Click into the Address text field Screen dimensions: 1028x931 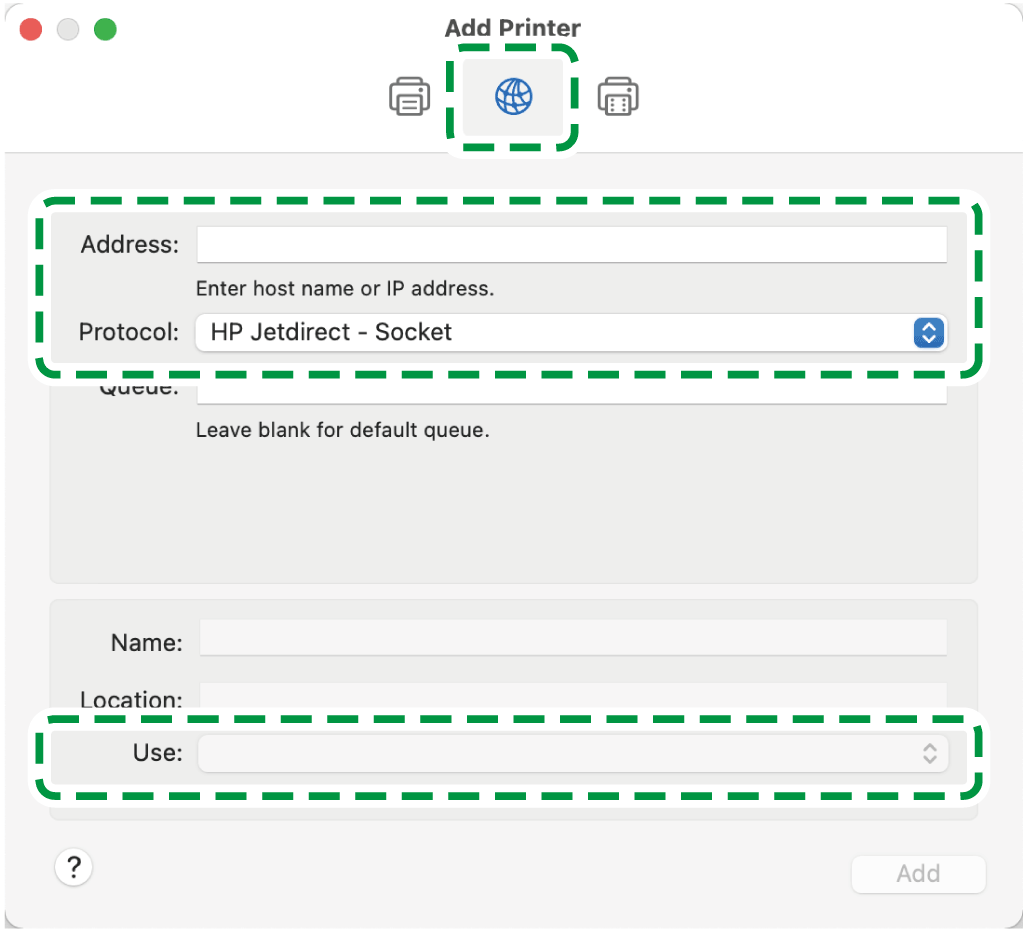[x=571, y=244]
